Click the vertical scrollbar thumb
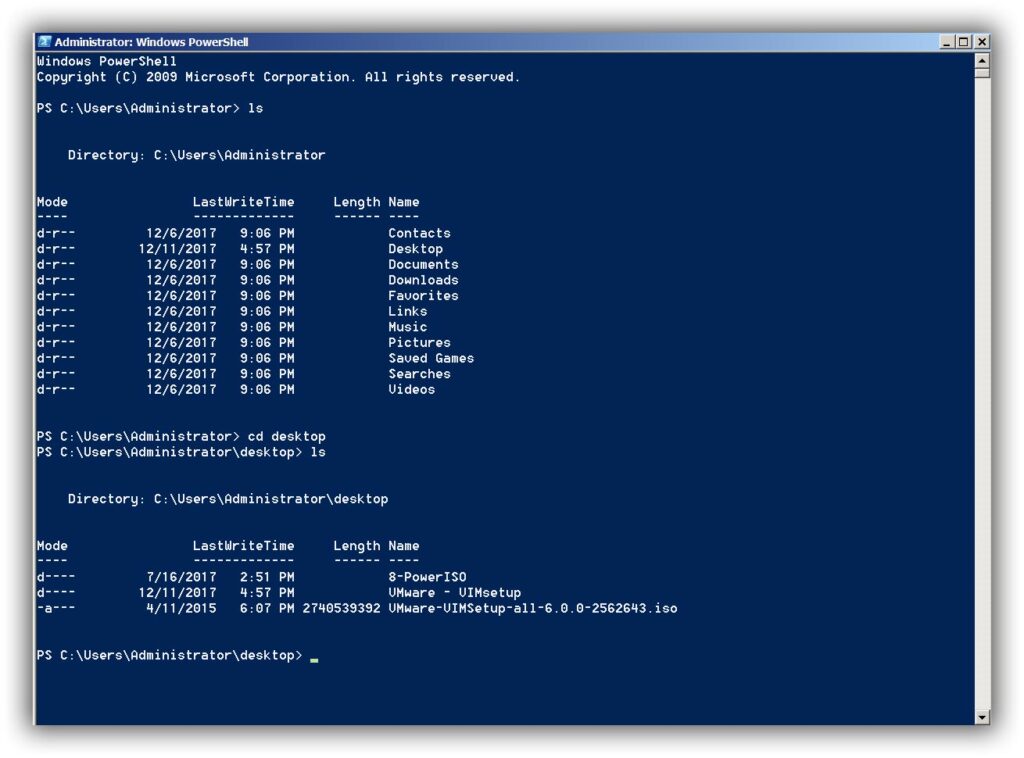 tap(982, 73)
